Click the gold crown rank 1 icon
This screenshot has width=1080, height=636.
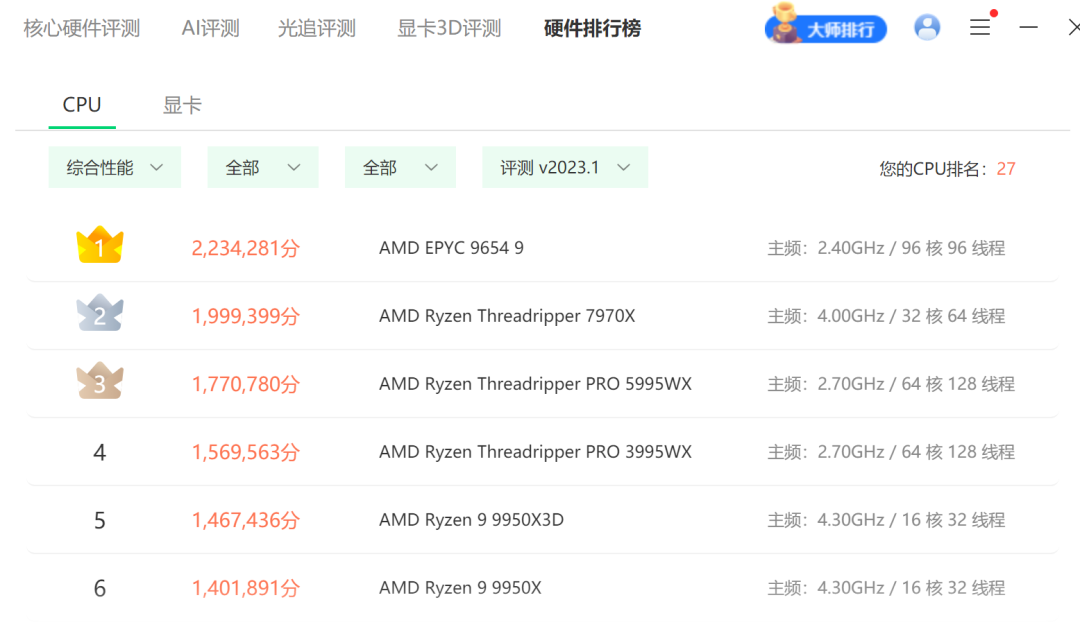(x=100, y=245)
